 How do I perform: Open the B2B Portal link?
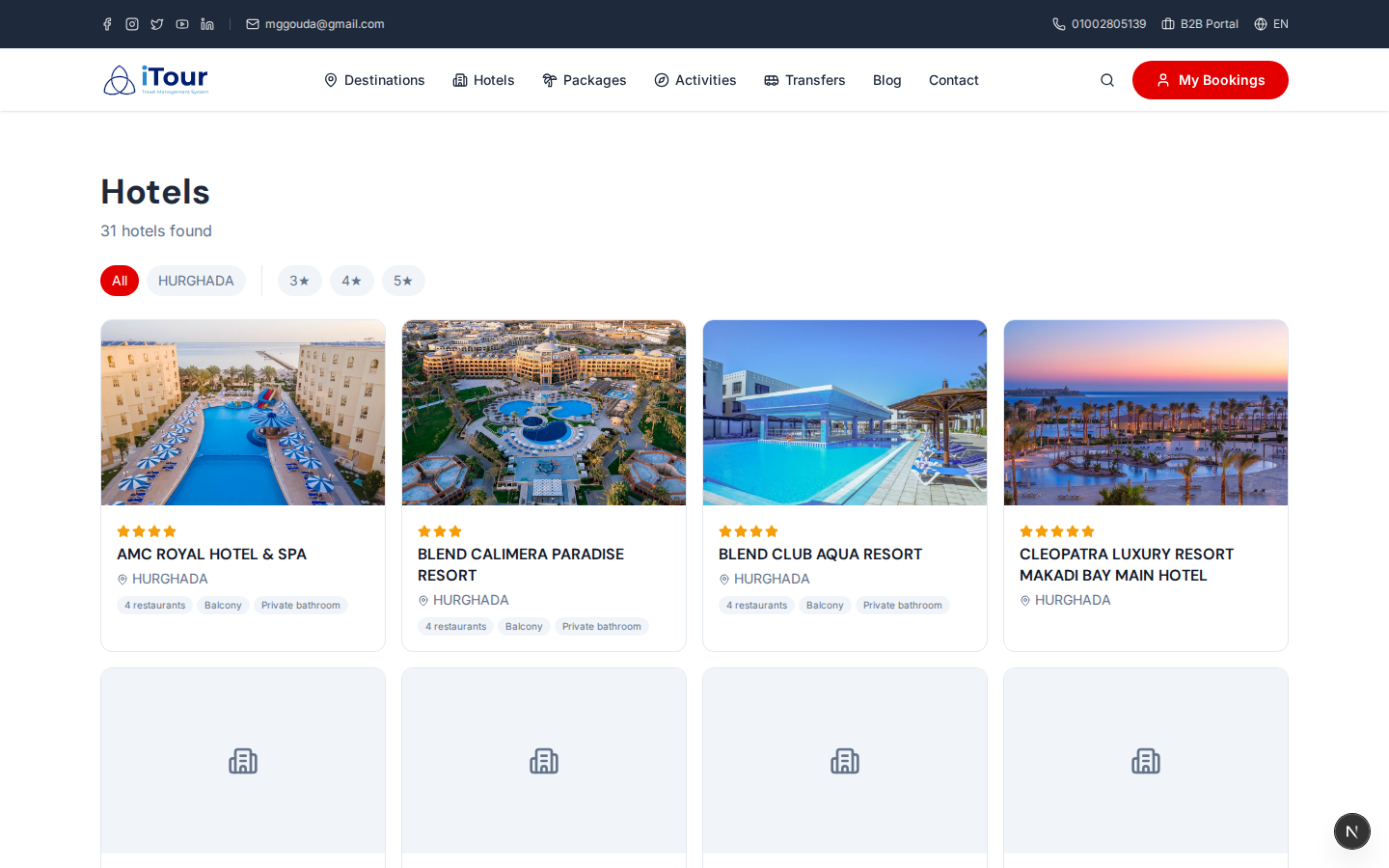click(x=1200, y=24)
